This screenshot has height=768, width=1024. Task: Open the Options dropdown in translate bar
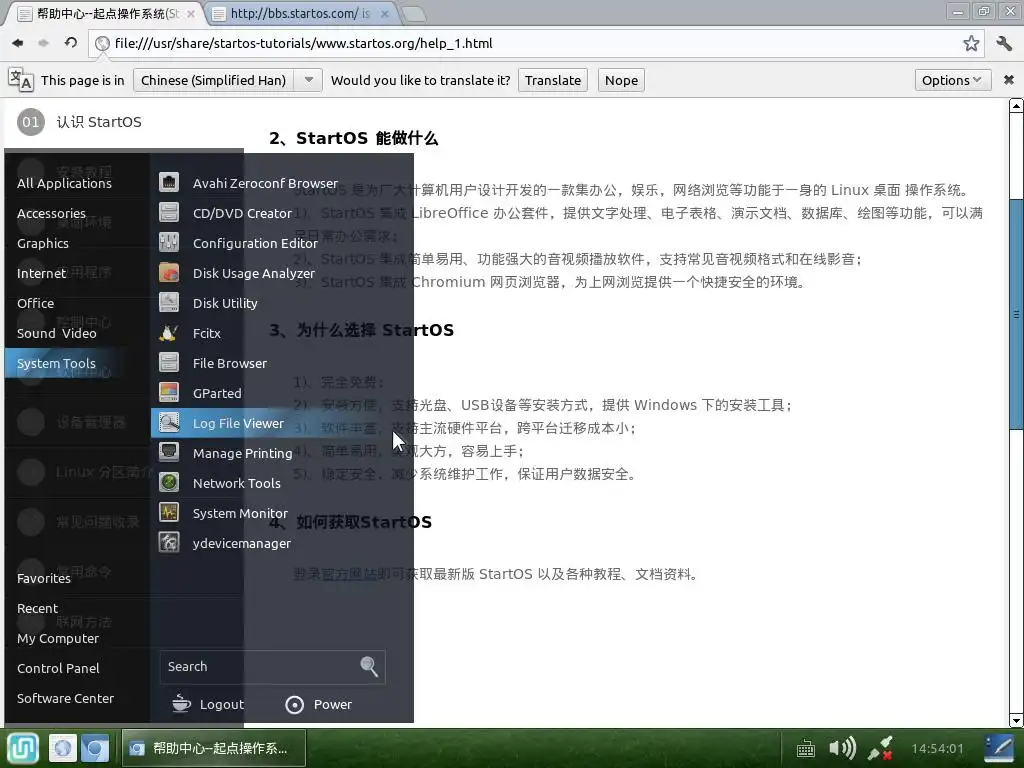(952, 80)
